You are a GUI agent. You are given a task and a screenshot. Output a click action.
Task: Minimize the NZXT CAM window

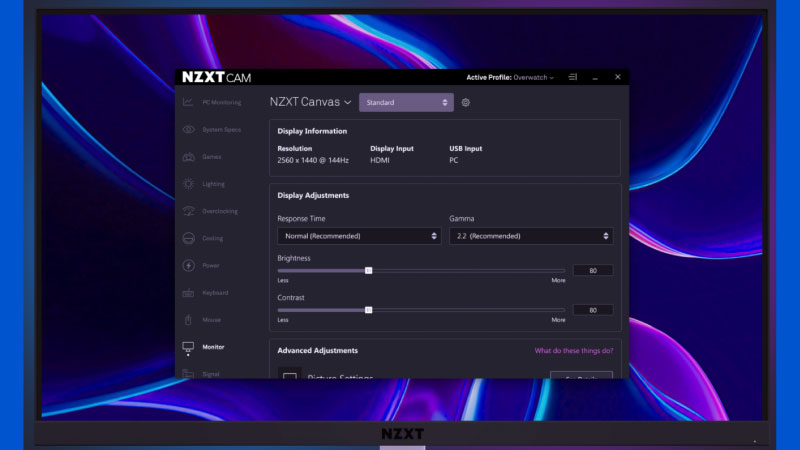coord(595,78)
